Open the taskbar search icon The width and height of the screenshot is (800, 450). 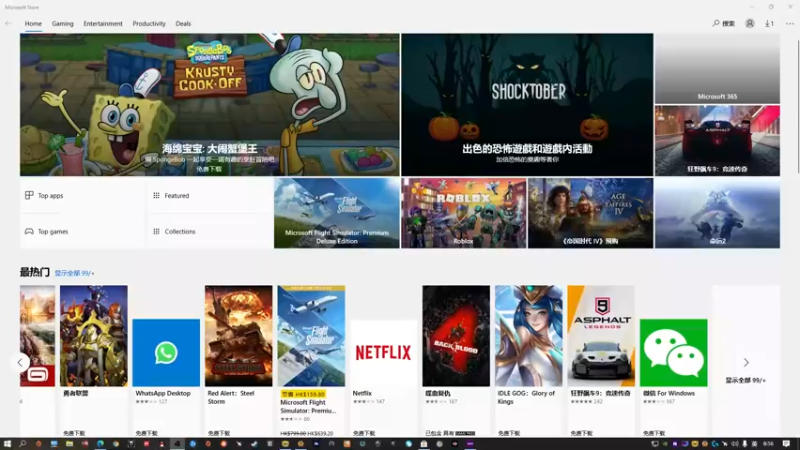[23, 444]
